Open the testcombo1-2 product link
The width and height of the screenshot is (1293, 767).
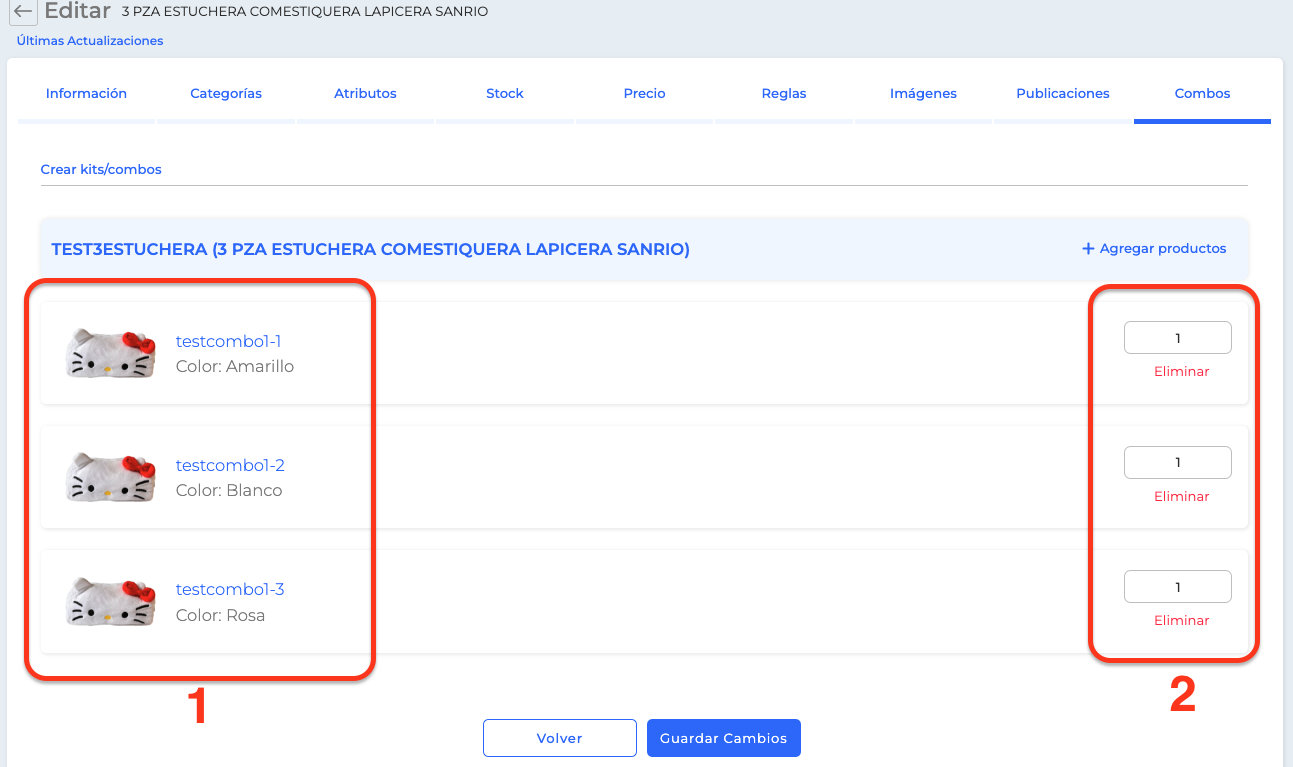[x=230, y=465]
